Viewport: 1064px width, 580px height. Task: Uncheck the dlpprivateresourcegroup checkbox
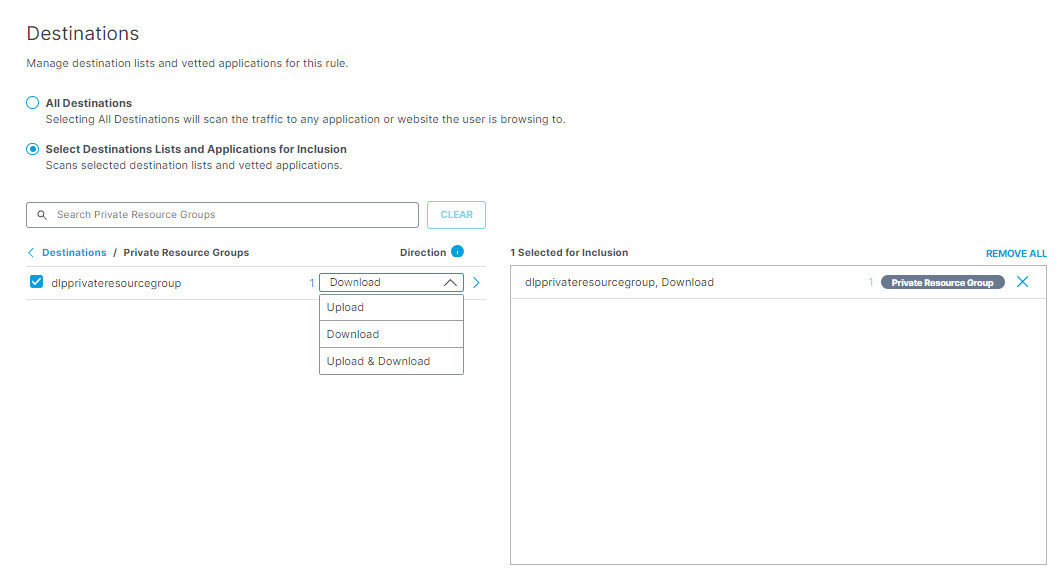pos(37,282)
